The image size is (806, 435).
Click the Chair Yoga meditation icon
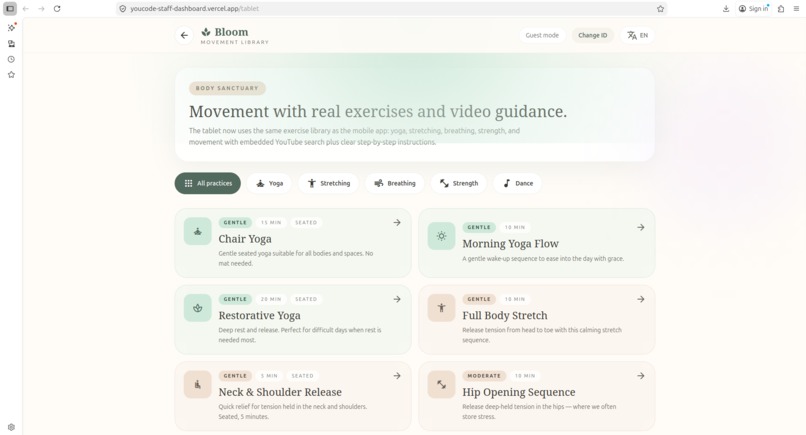point(197,231)
